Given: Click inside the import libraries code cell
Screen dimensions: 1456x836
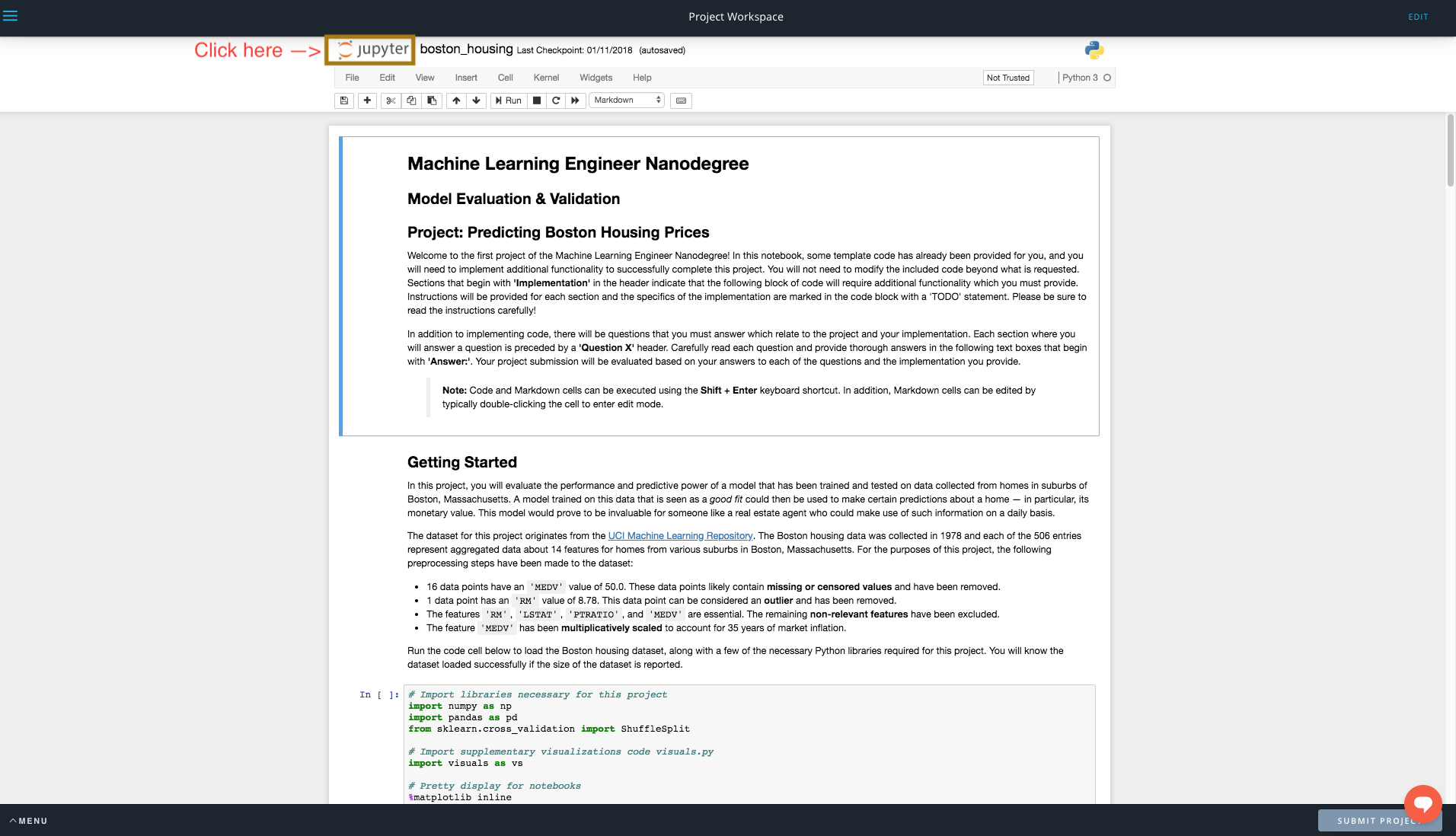Looking at the screenshot, I should tap(749, 745).
